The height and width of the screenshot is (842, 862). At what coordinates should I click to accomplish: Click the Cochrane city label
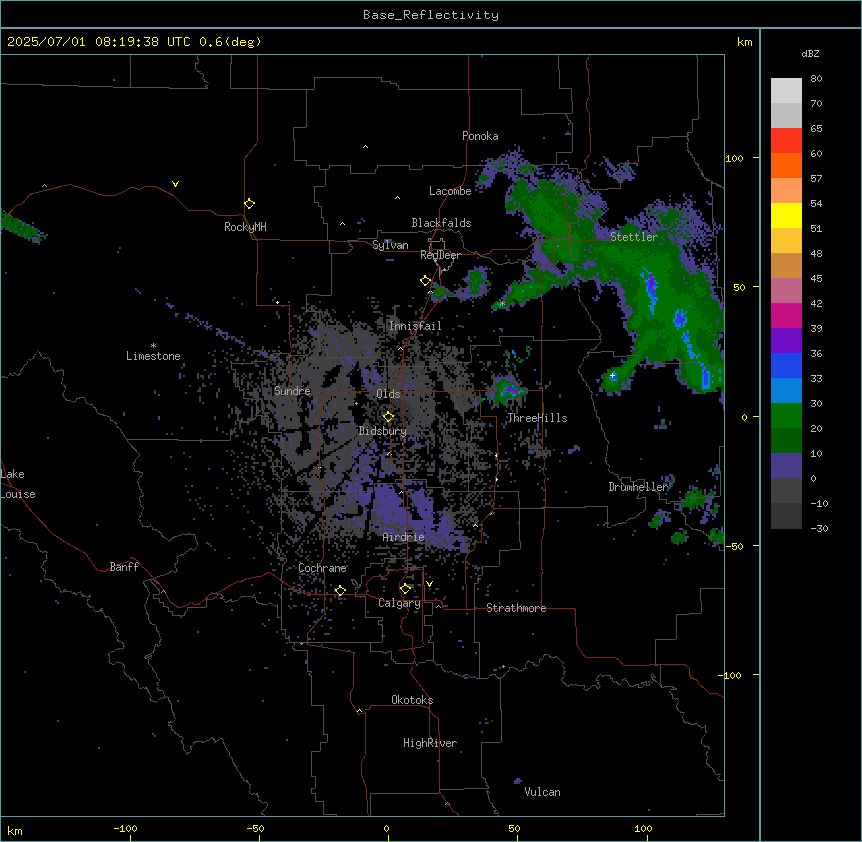pos(322,568)
